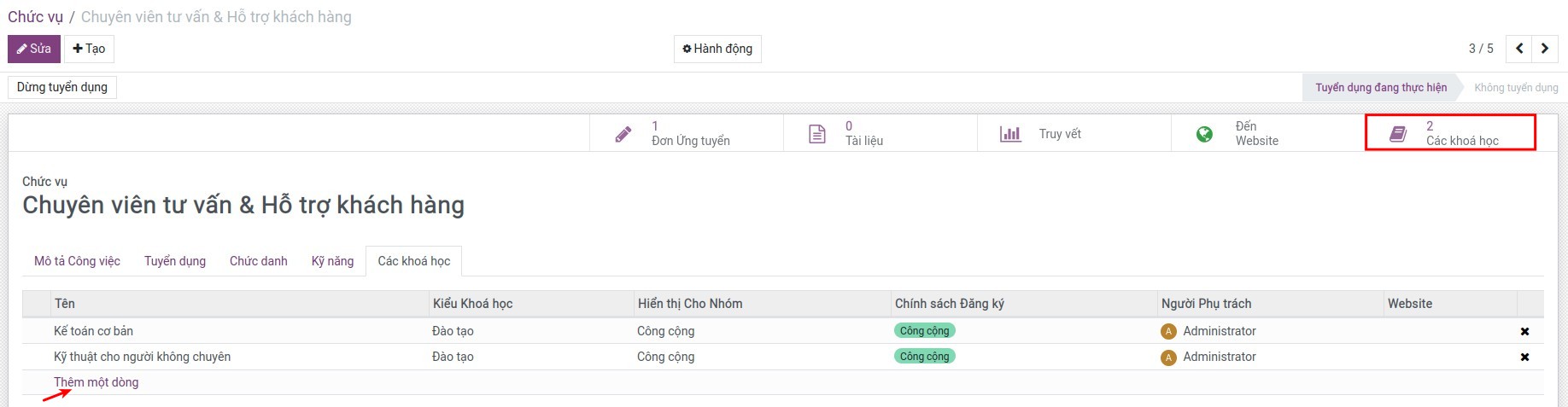Switch to the Chức danh tab
Screen dimensions: 1568x407
pos(258,261)
